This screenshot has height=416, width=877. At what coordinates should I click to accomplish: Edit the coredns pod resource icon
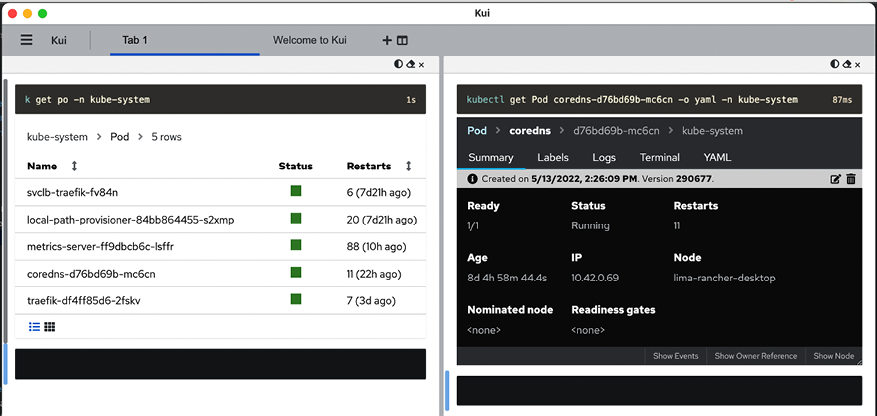point(836,179)
